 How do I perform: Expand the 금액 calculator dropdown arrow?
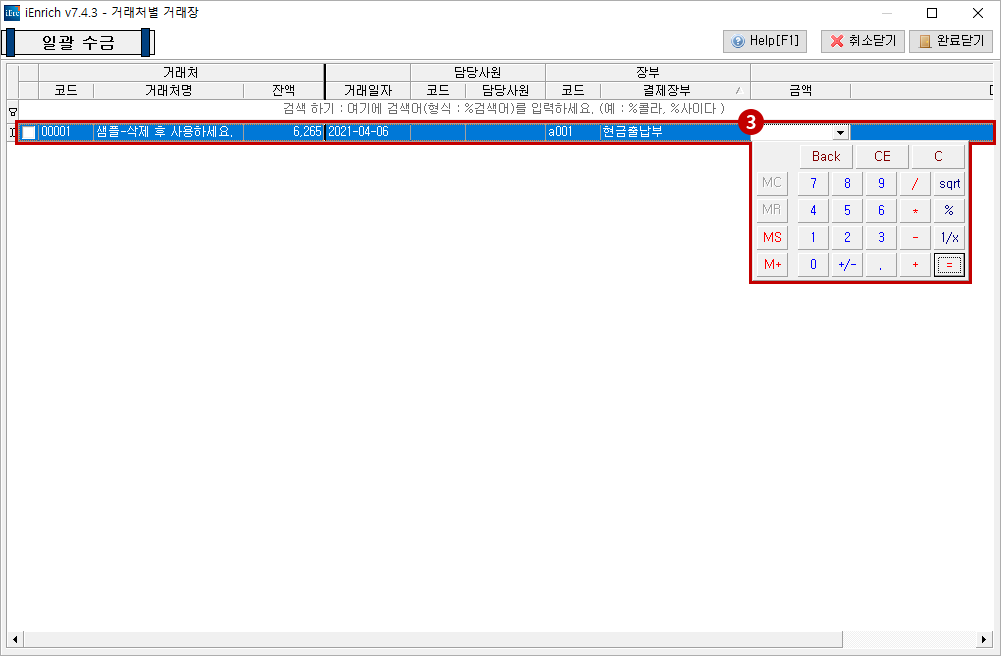(840, 133)
